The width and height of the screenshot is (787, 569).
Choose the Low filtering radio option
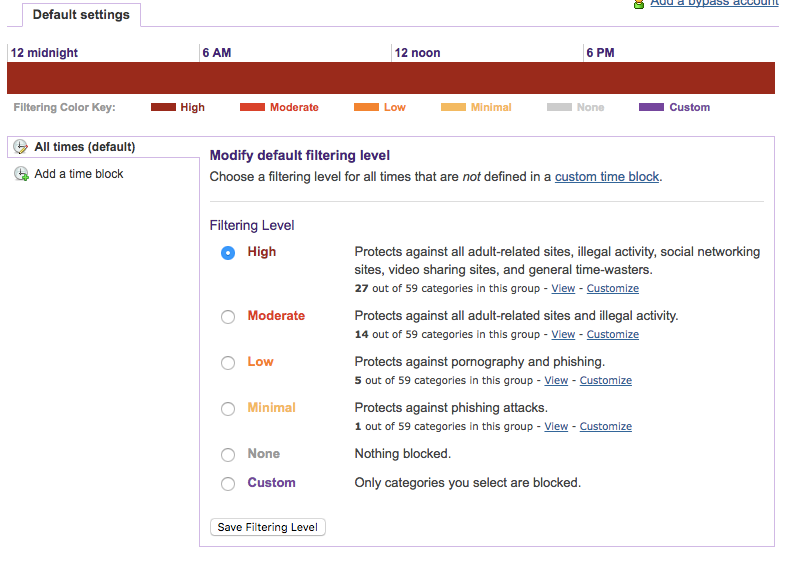(x=228, y=363)
